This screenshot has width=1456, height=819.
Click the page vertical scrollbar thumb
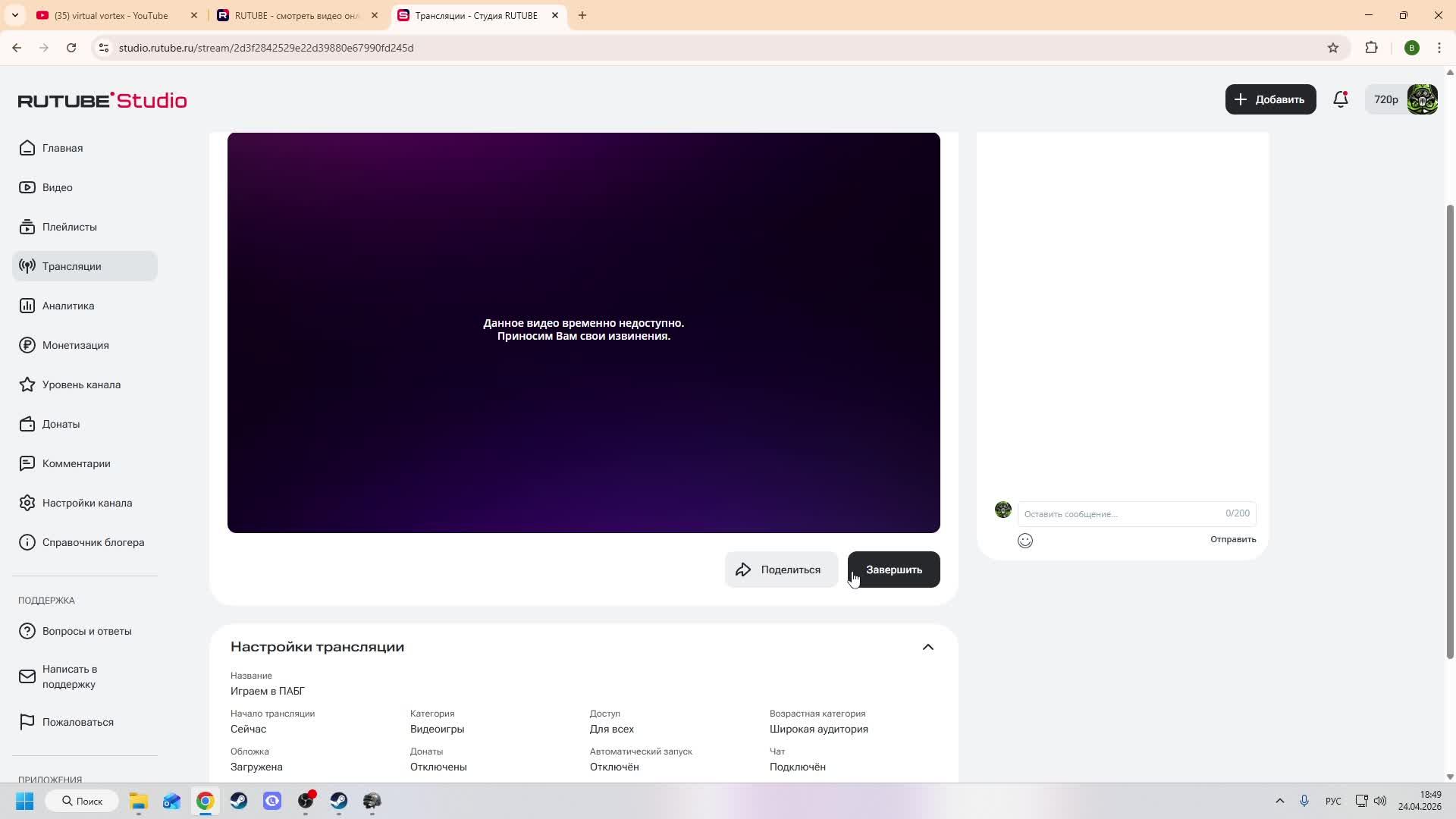pyautogui.click(x=1450, y=432)
